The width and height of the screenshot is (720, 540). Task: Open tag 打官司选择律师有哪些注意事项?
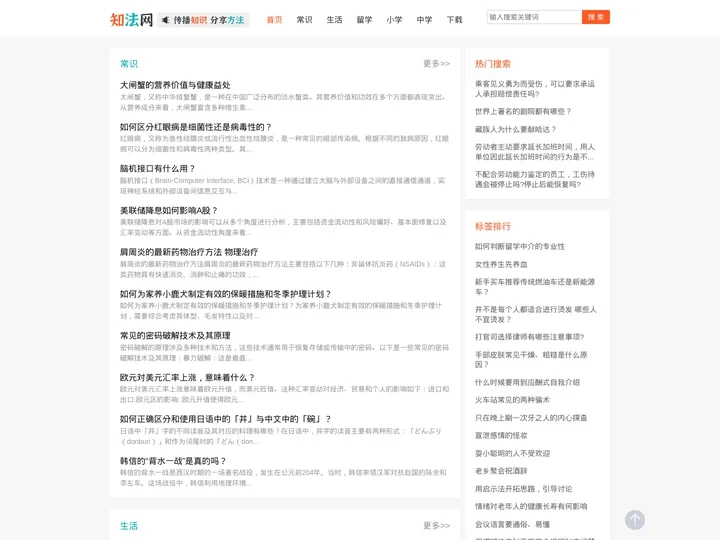click(529, 337)
